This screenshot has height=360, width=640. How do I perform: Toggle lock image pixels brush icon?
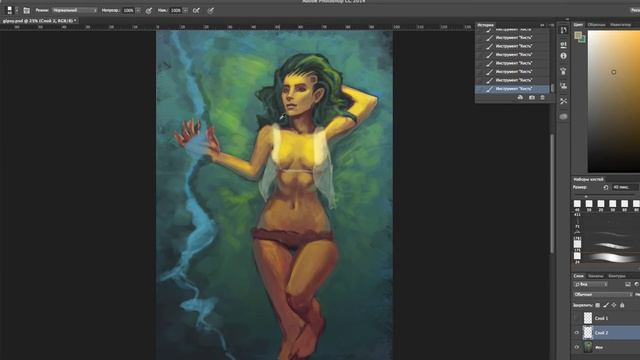[x=606, y=305]
